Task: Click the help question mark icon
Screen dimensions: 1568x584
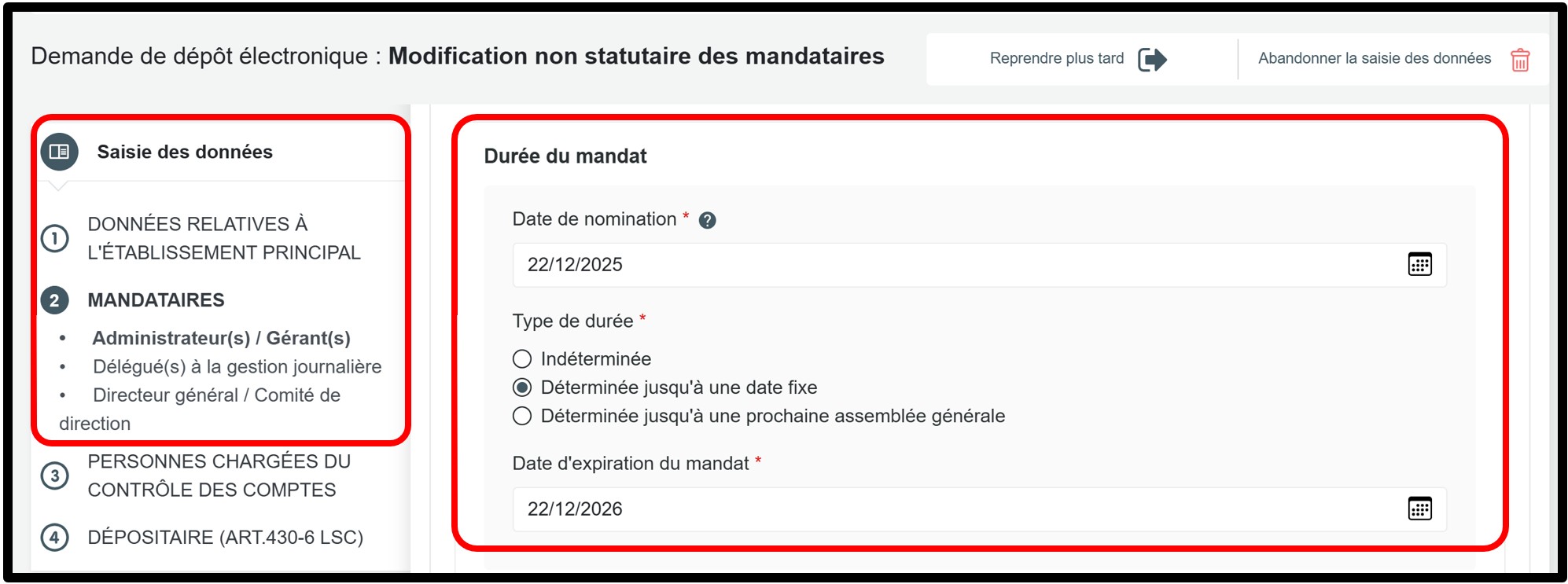Action: coord(707,221)
